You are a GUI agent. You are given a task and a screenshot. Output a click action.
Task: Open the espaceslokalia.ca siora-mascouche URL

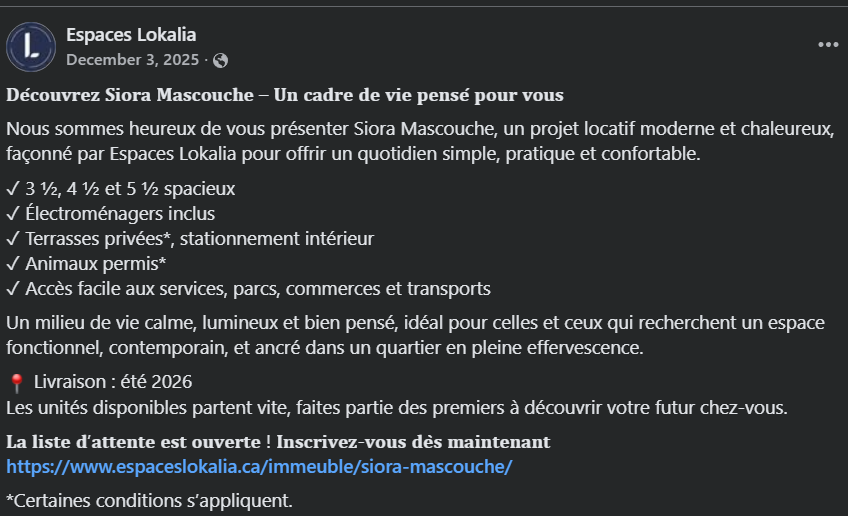tap(259, 467)
